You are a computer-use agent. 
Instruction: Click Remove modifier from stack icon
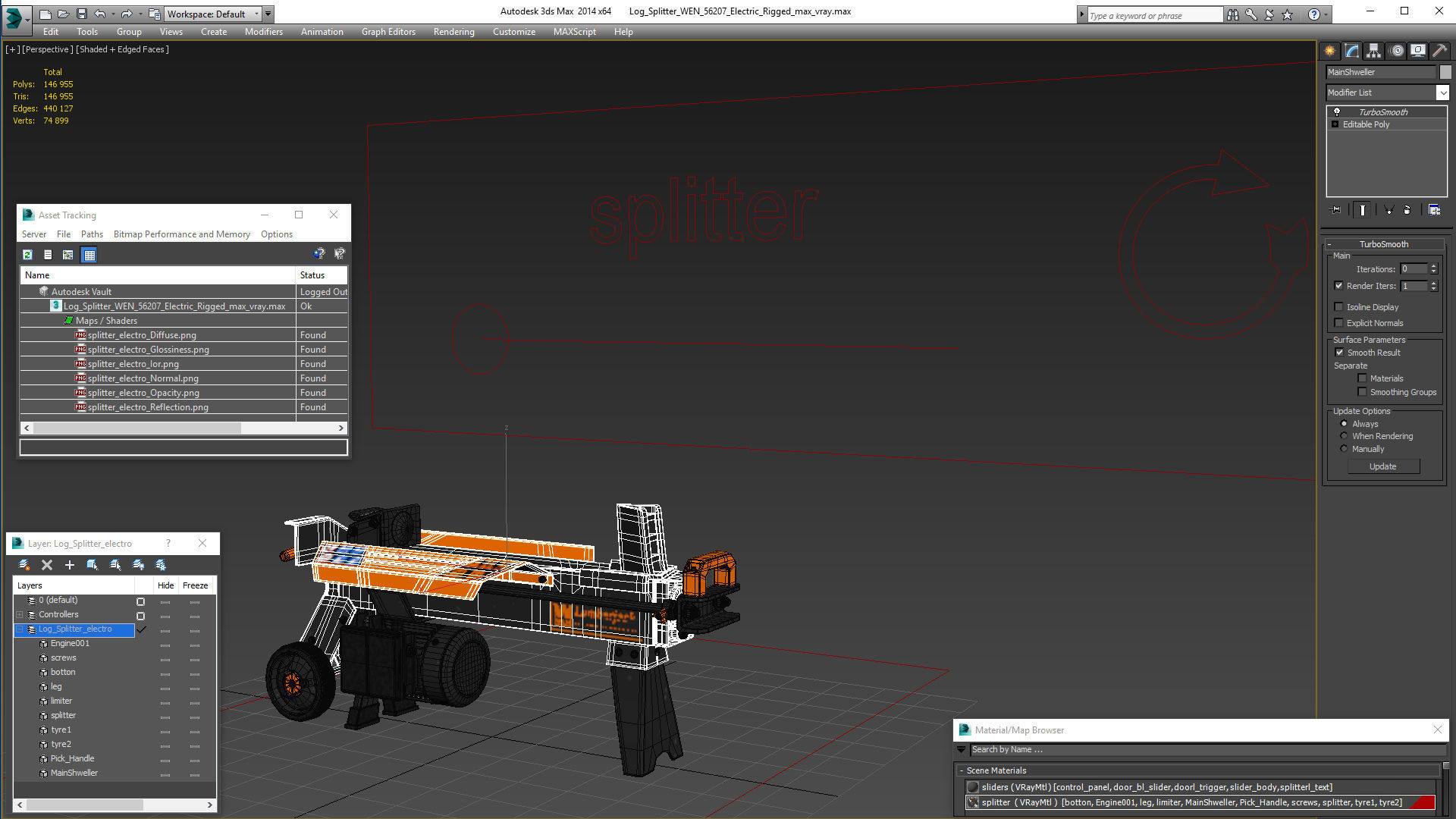pyautogui.click(x=1407, y=210)
